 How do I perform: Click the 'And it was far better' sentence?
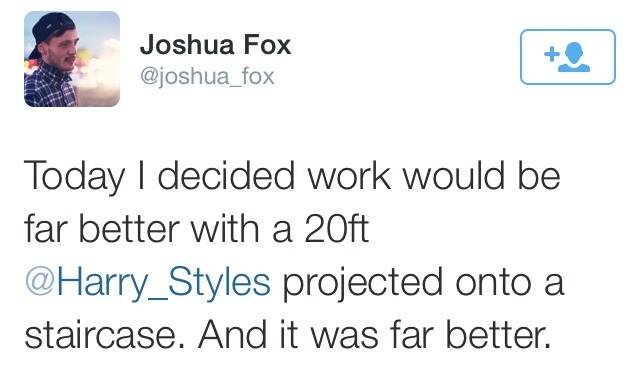coord(374,335)
